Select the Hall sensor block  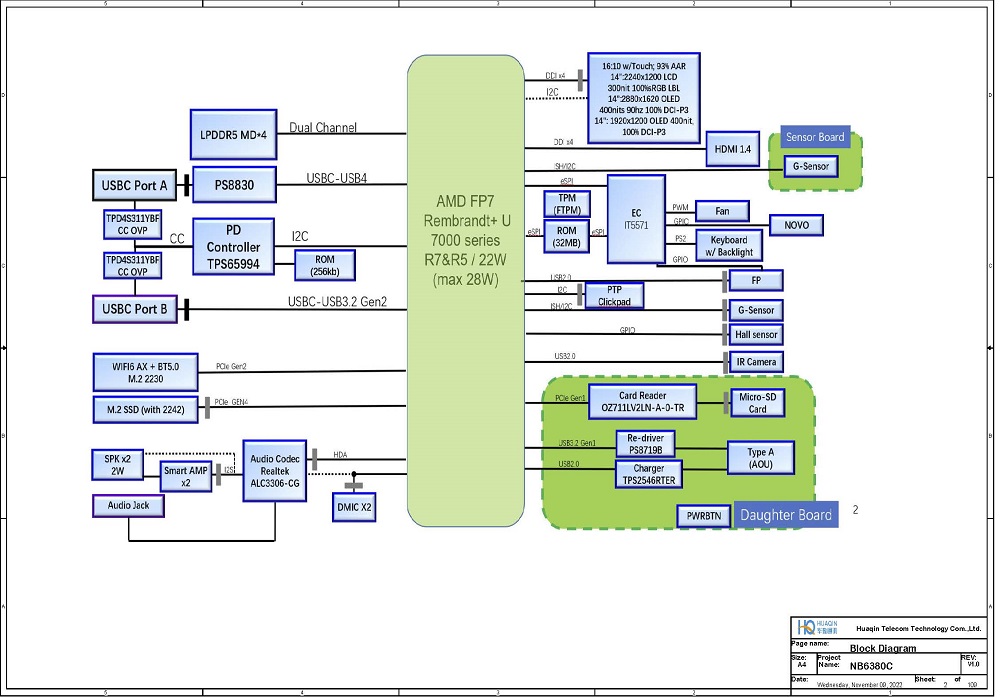tap(756, 335)
